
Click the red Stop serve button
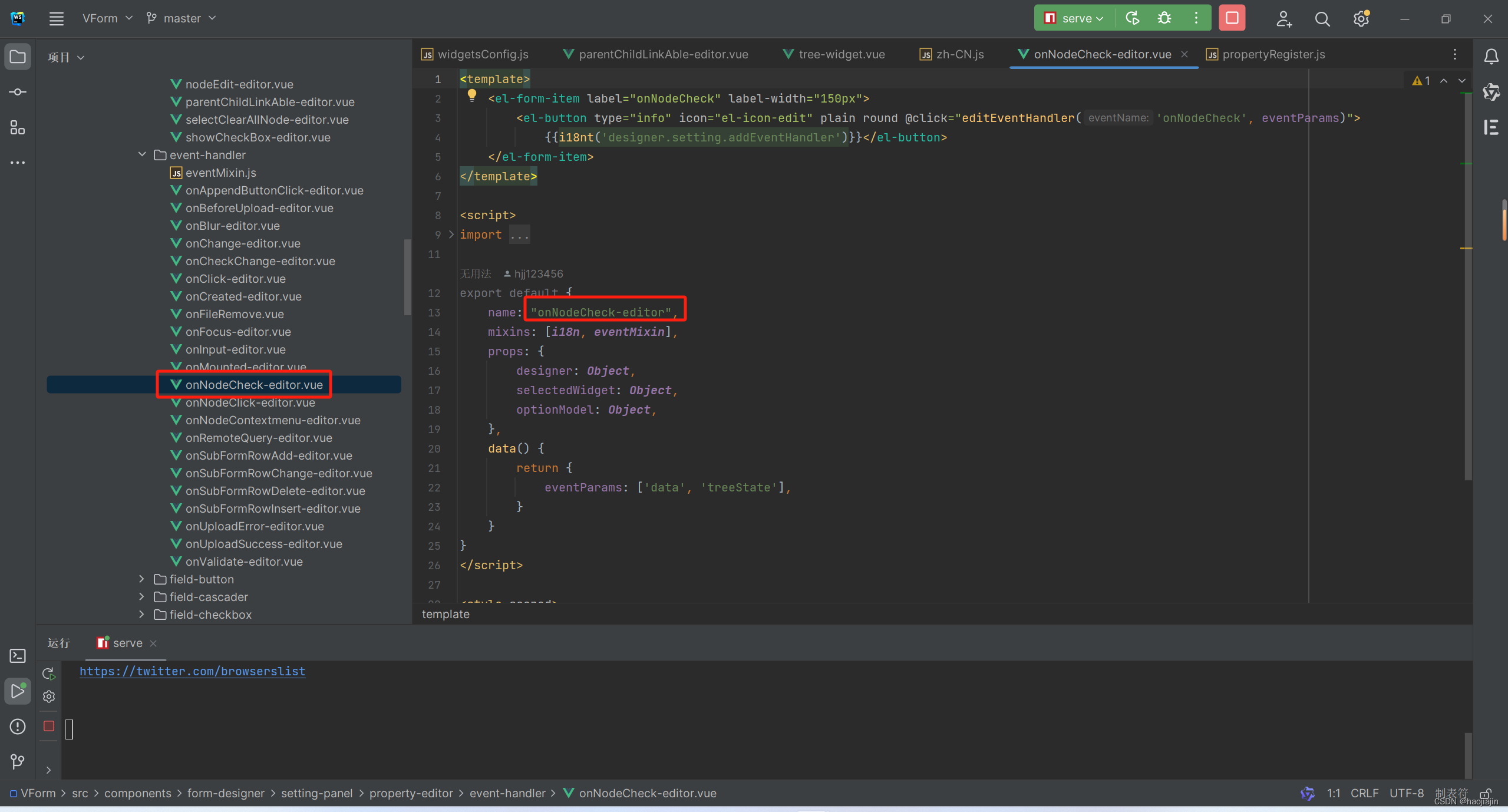(x=1232, y=18)
